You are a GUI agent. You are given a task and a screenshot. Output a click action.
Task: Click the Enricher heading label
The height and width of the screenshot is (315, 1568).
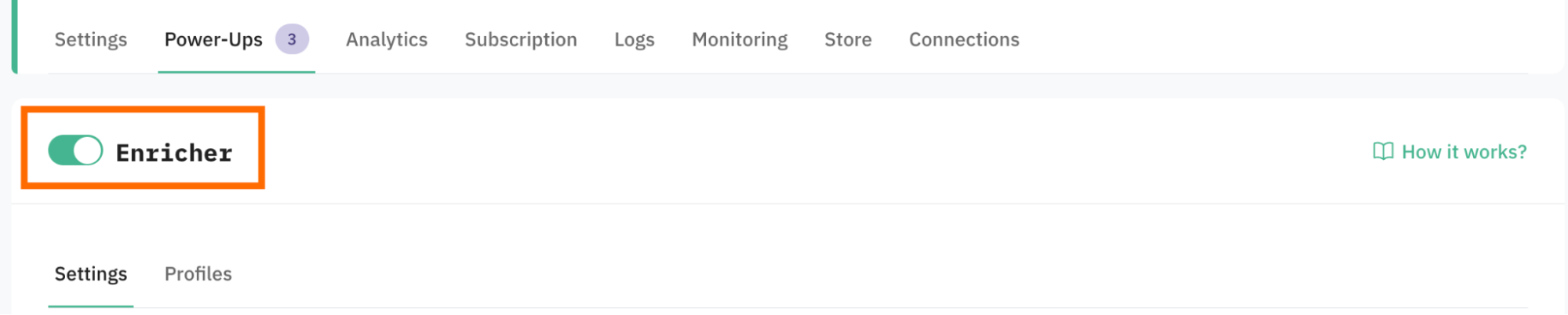pyautogui.click(x=174, y=152)
